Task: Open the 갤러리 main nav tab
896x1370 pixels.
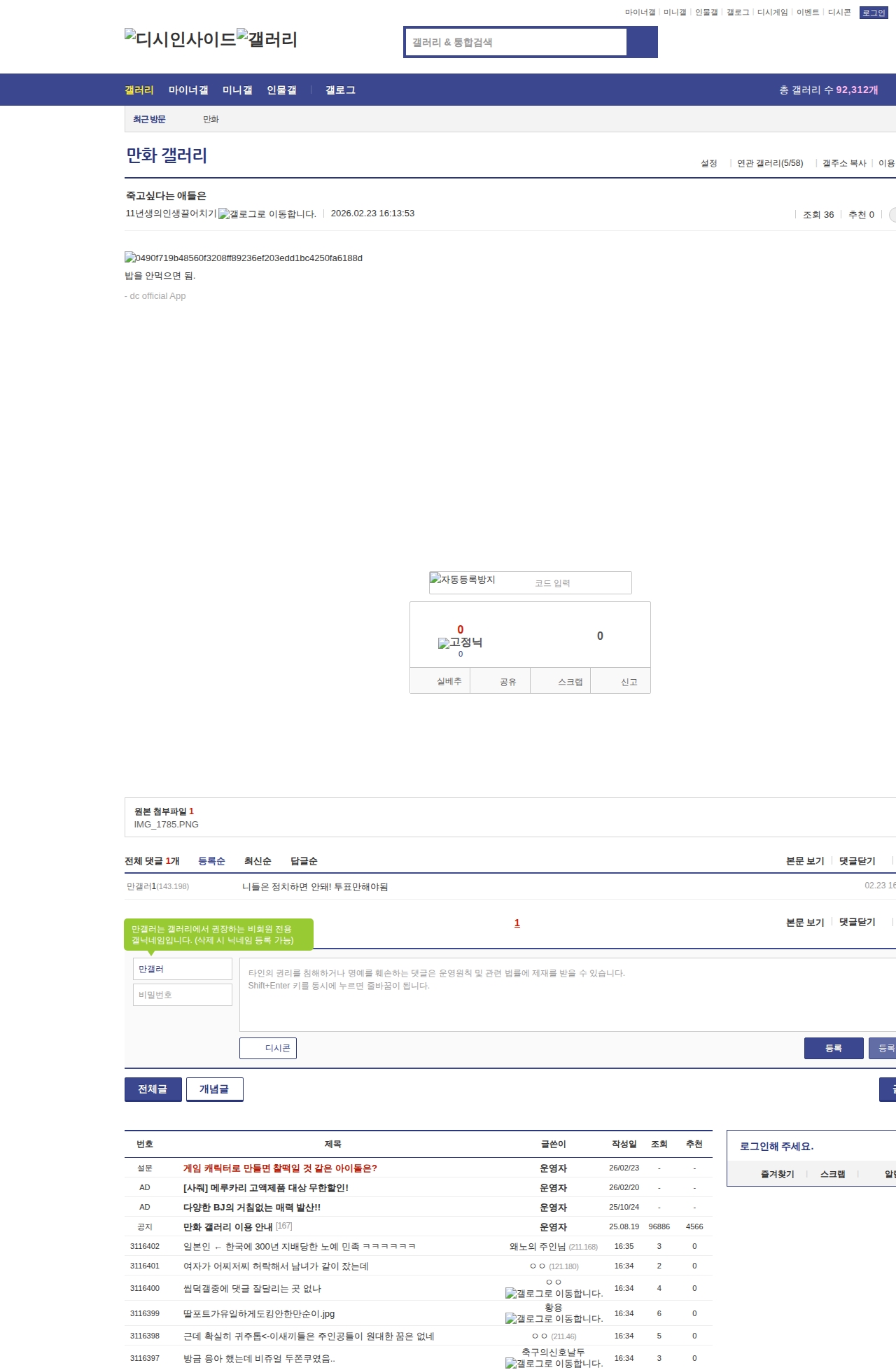Action: tap(139, 90)
